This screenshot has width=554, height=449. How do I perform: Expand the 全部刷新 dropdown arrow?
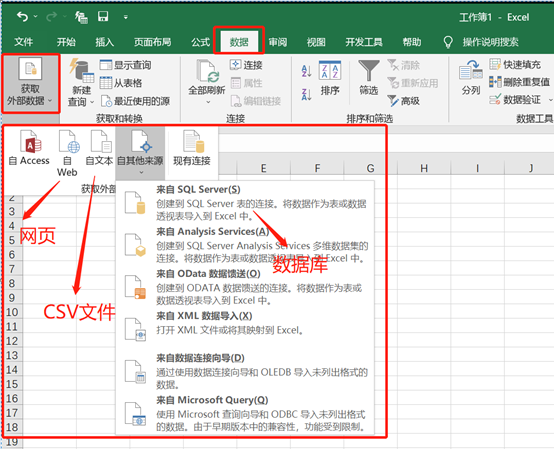click(208, 102)
